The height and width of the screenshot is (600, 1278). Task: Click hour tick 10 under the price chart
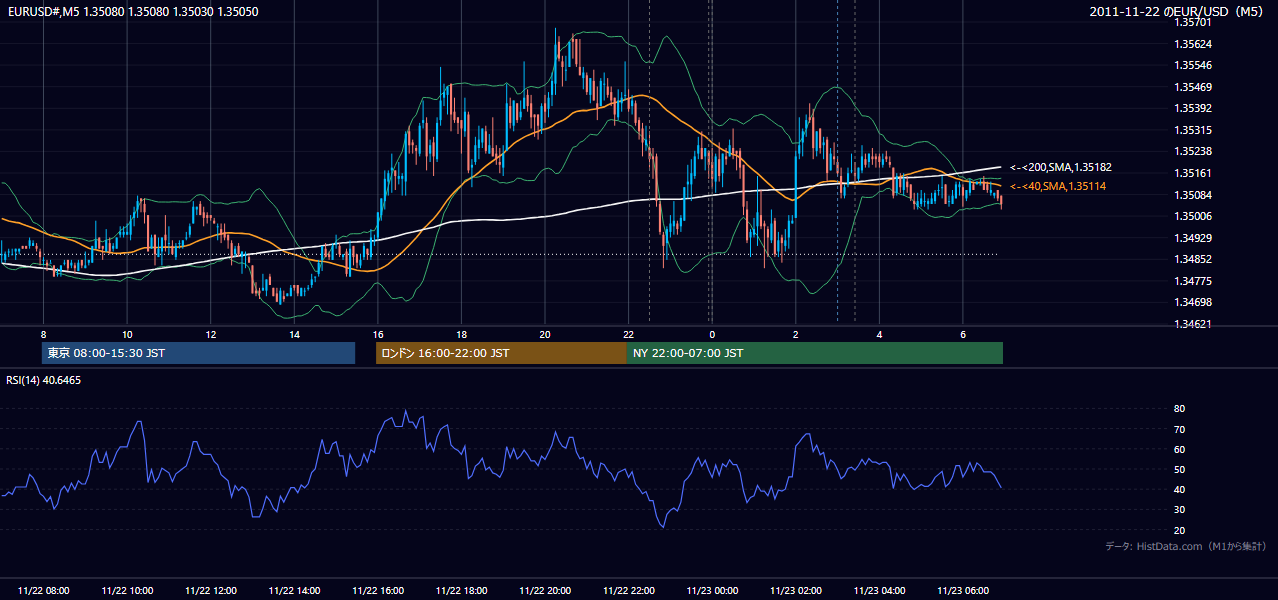[127, 334]
